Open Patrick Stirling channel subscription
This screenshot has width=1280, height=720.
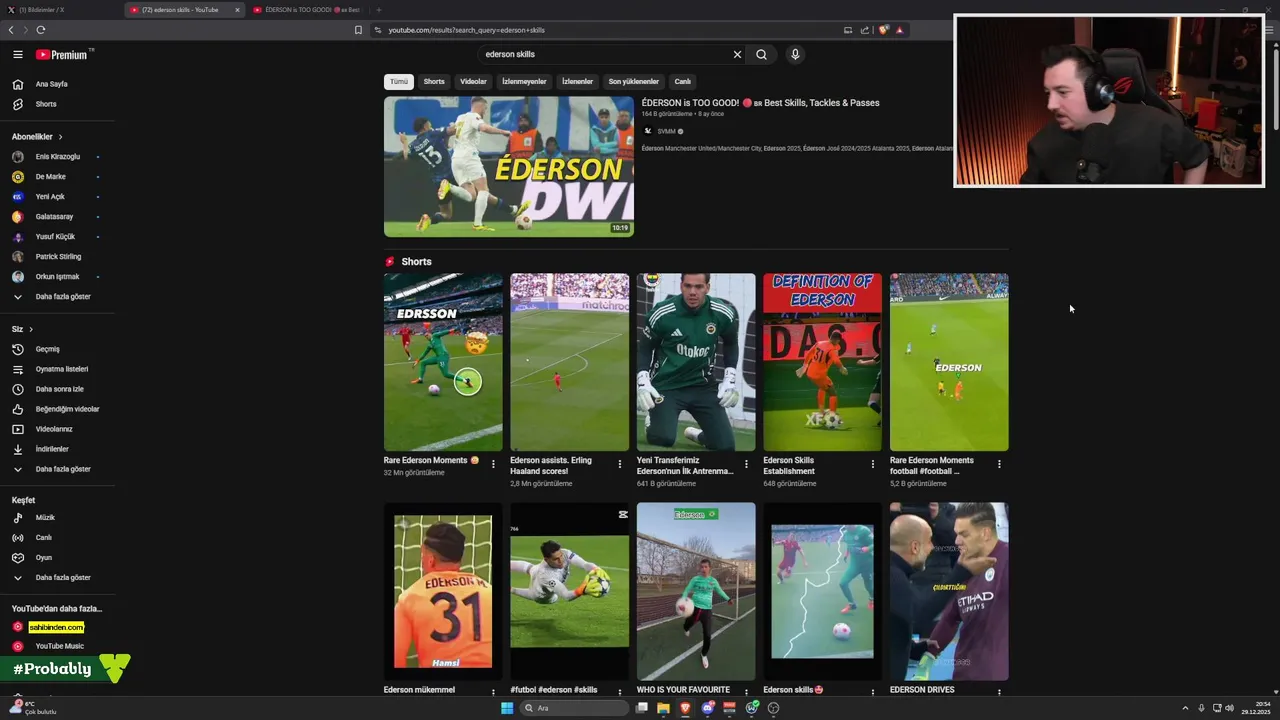tap(58, 257)
